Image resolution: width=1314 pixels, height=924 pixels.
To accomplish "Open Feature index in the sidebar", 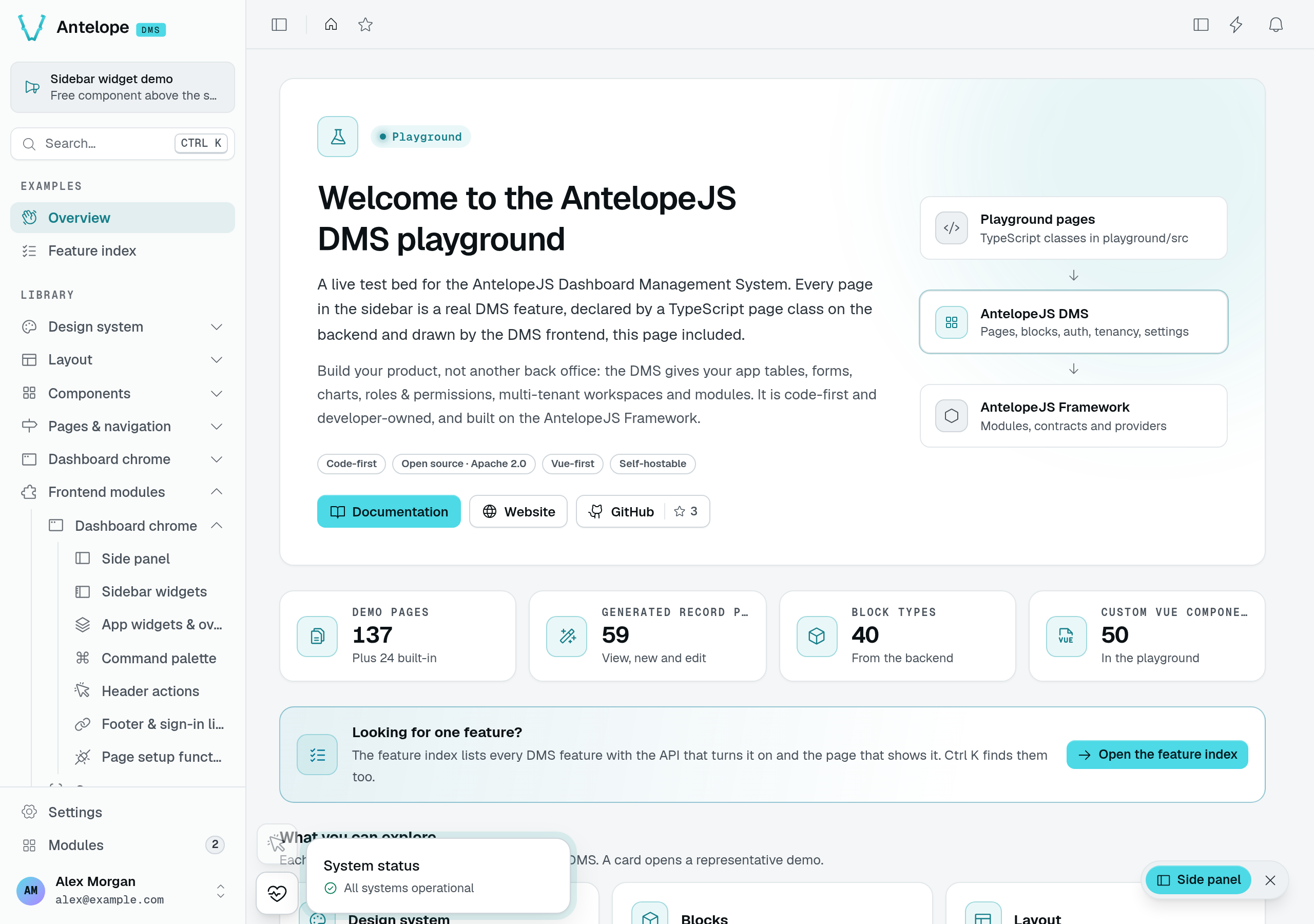I will point(123,251).
